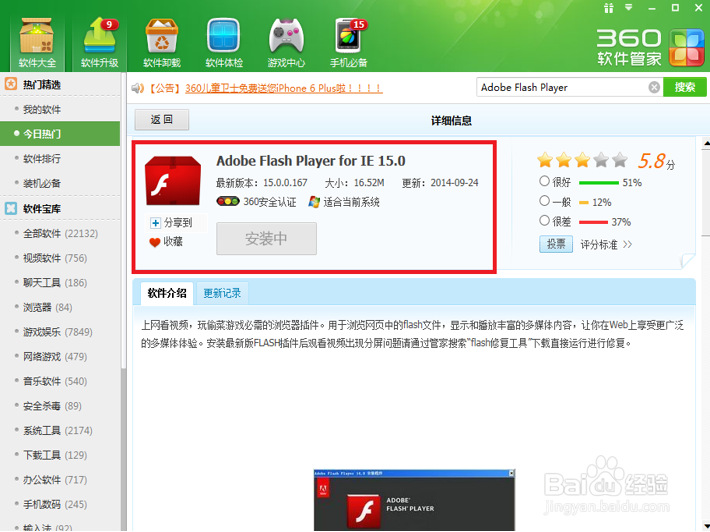Open the 软件升级 upgrade icon
Viewport: 710px width, 532px height.
(x=100, y=43)
